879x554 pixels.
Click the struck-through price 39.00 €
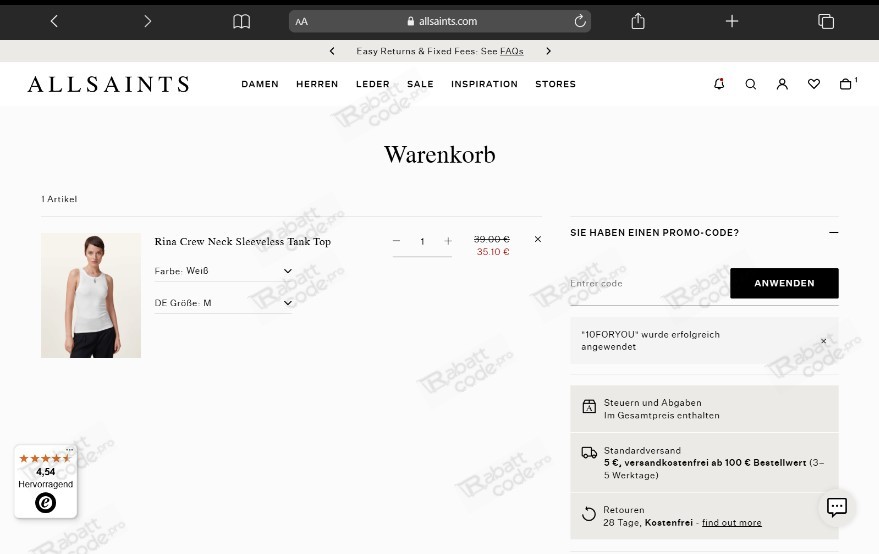(x=492, y=239)
